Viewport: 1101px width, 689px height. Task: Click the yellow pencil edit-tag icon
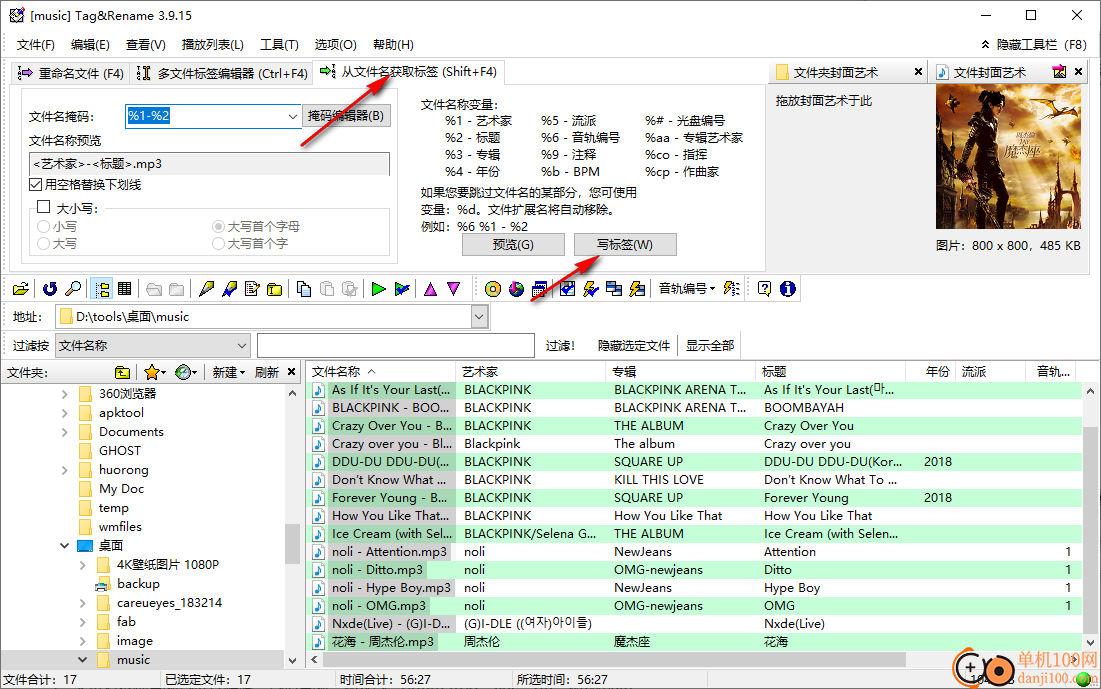(x=206, y=289)
